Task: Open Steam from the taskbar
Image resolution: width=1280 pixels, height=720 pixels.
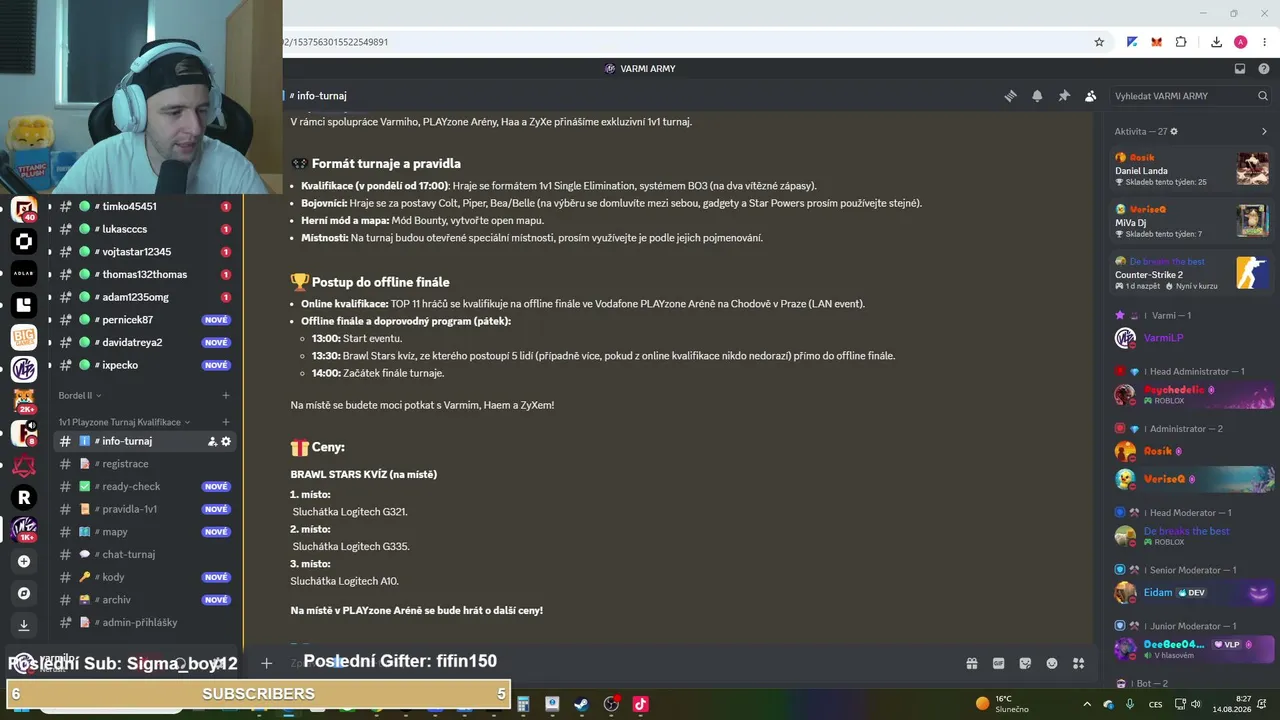Action: (581, 704)
